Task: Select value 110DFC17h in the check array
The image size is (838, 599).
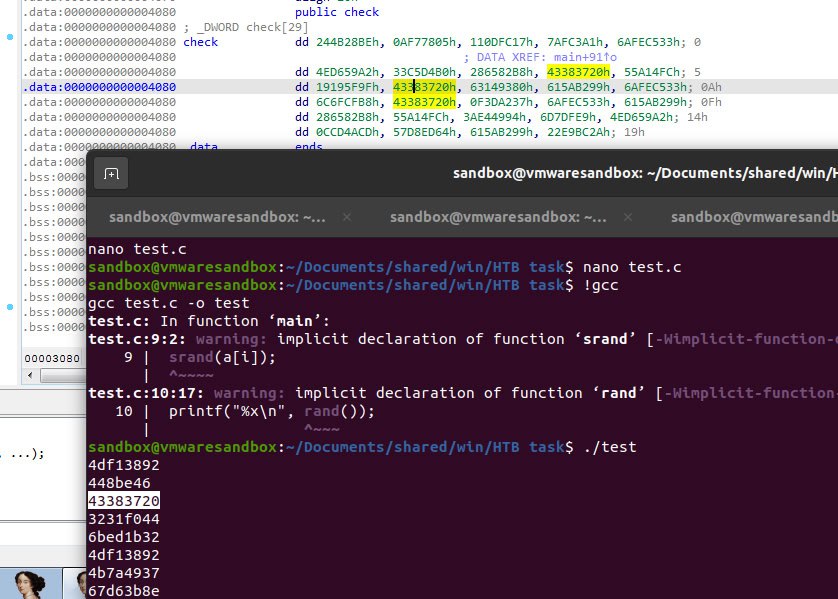Action: [x=501, y=42]
